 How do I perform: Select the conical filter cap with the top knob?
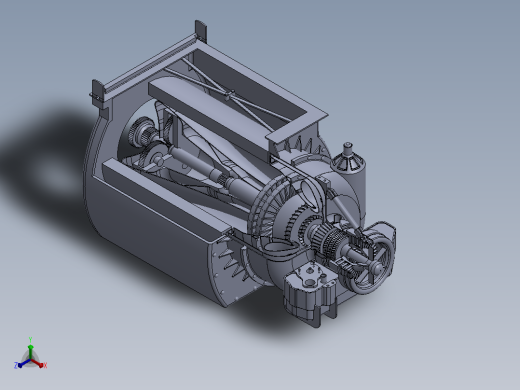(x=348, y=158)
